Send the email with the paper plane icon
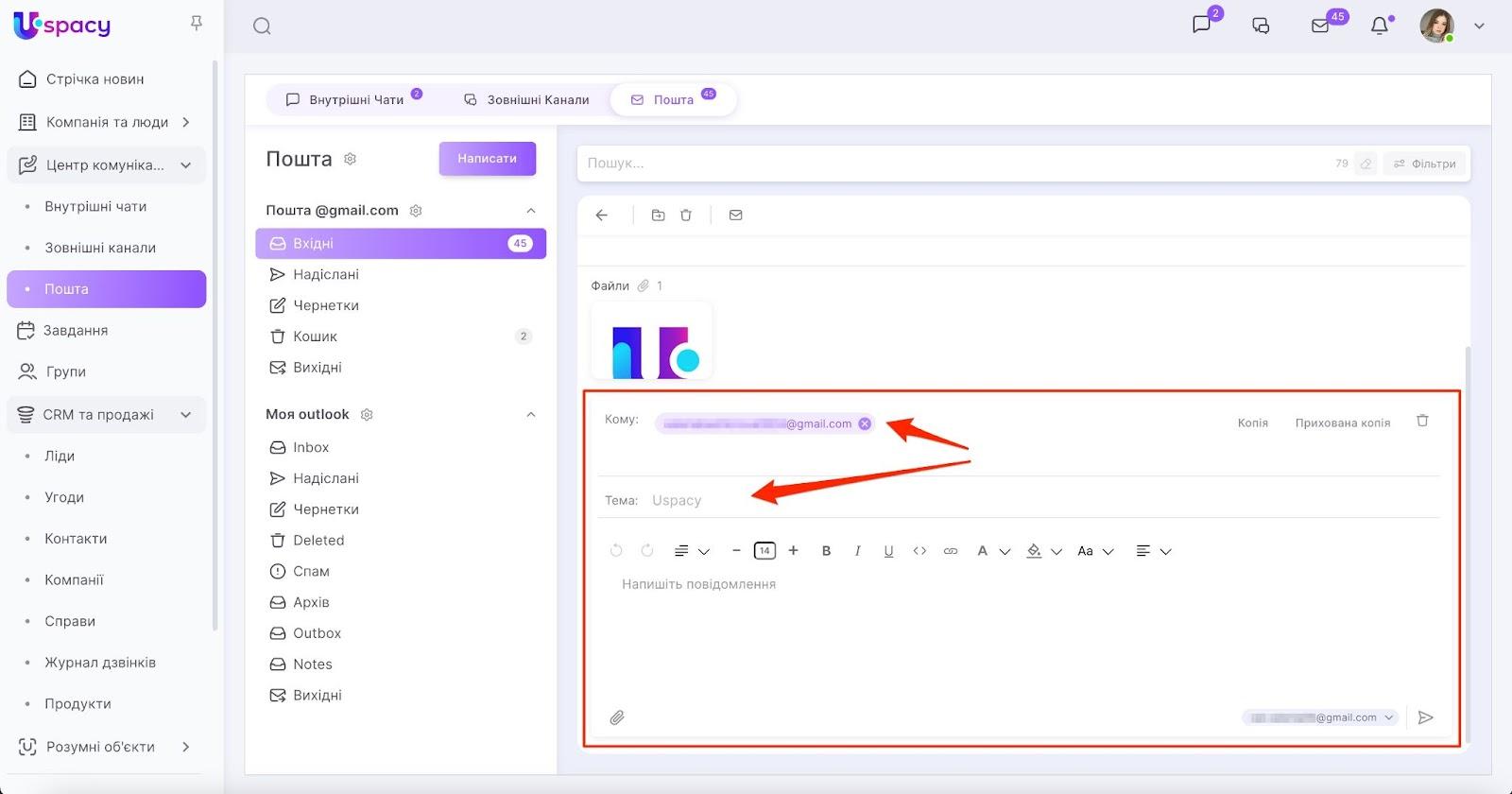This screenshot has width=1512, height=794. pos(1426,717)
